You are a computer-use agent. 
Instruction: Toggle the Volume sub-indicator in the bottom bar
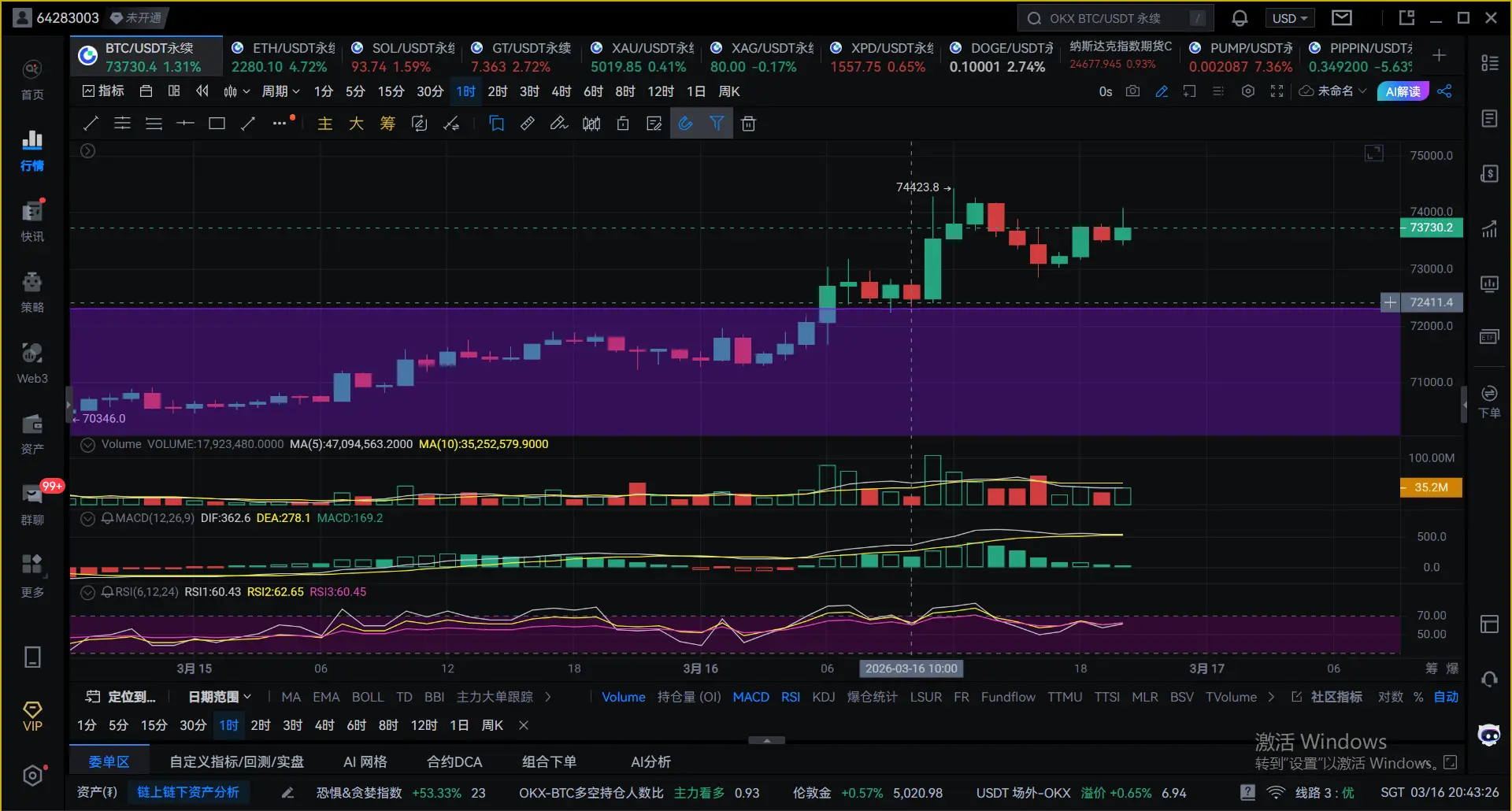pyautogui.click(x=624, y=697)
